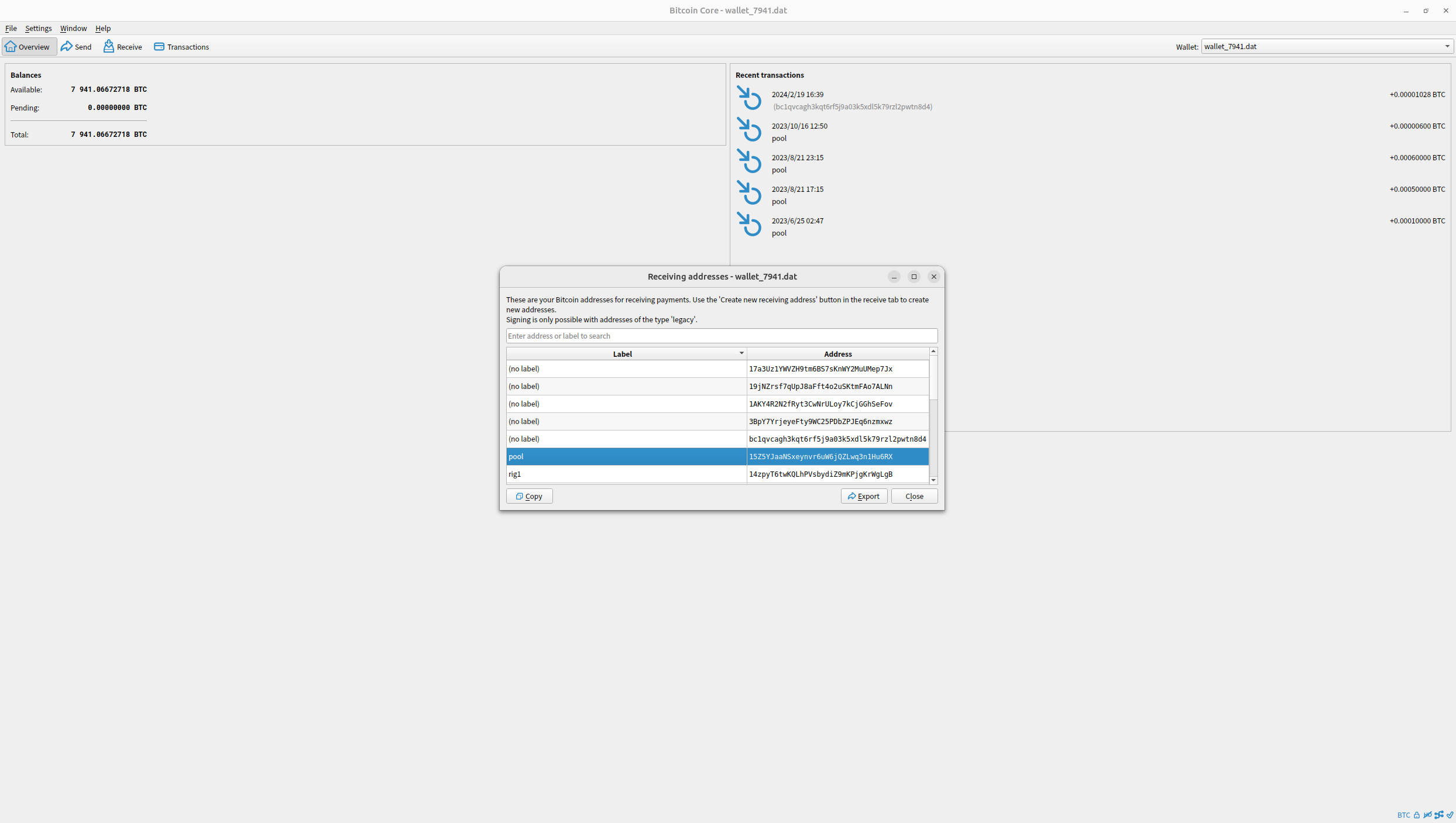1456x823 pixels.
Task: Click incoming transaction icon dated 2023/10/16 12:50
Action: pyautogui.click(x=749, y=130)
